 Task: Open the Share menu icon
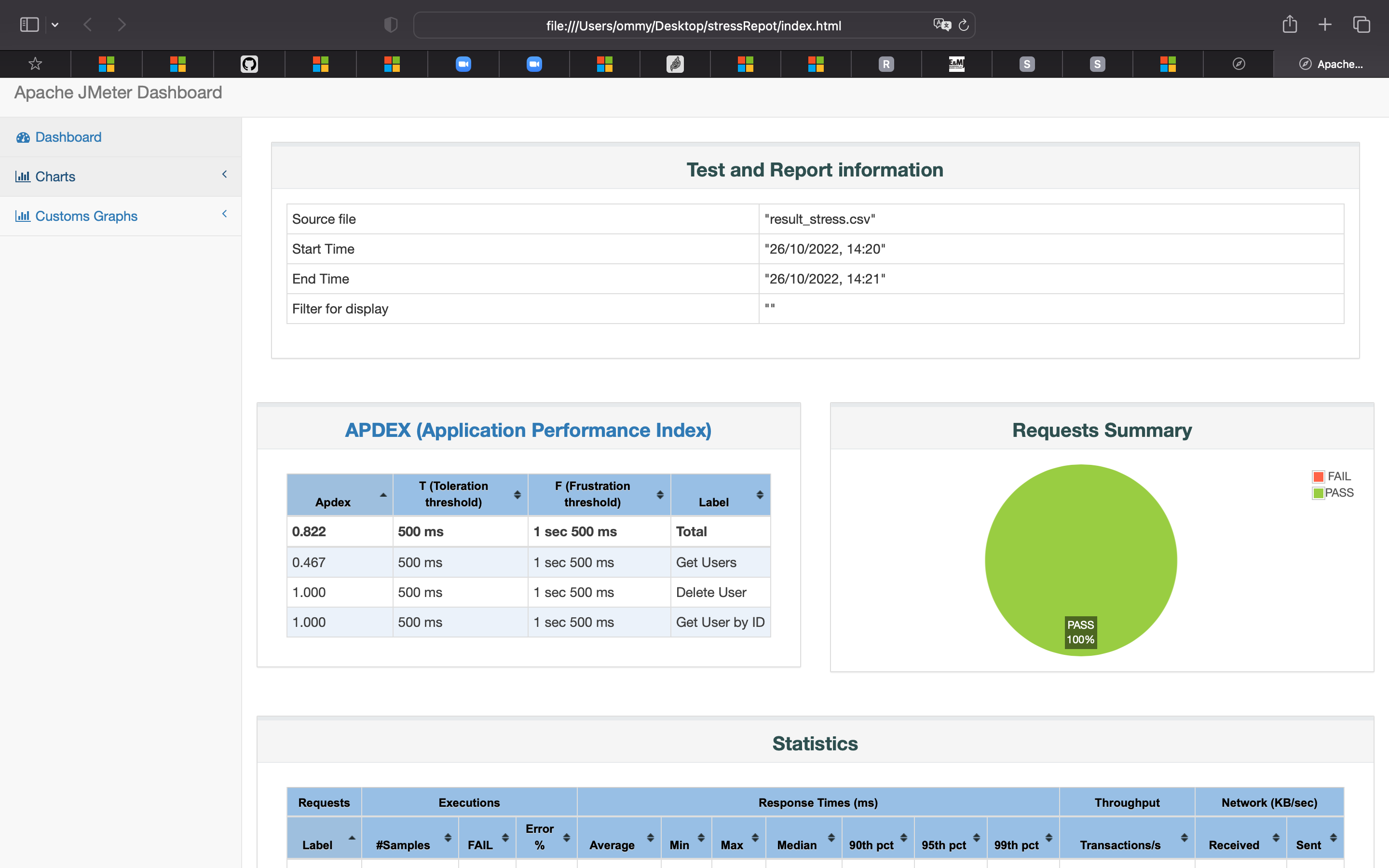click(x=1289, y=25)
